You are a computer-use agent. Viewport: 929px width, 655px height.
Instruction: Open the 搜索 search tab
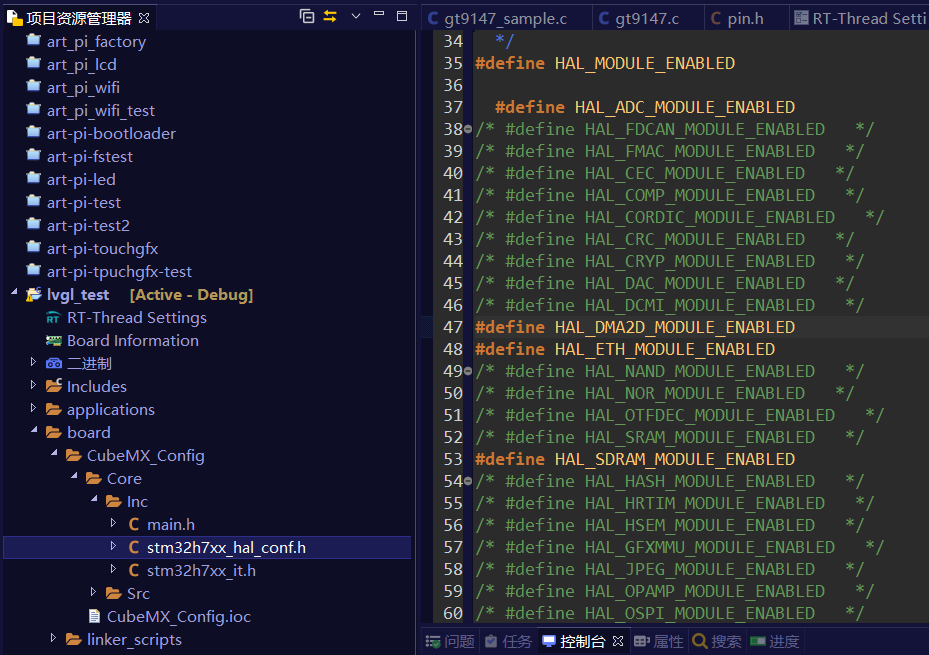[x=717, y=641]
